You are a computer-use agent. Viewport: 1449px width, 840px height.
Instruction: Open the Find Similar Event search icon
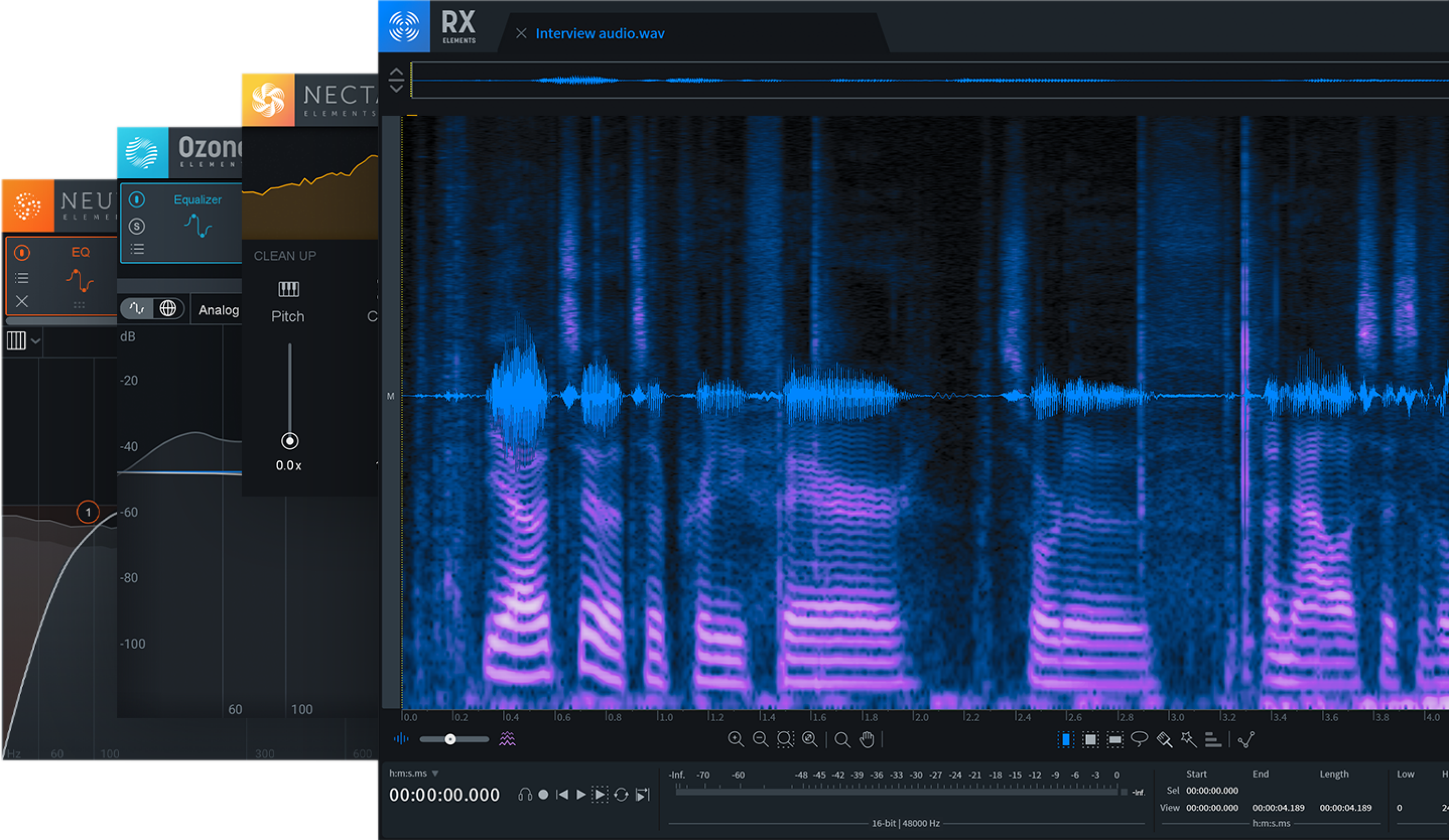[841, 740]
